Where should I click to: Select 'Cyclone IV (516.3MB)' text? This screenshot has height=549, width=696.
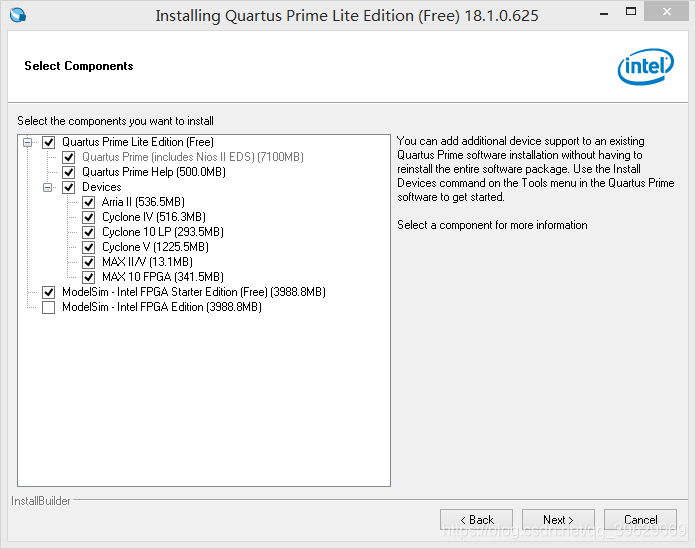point(154,217)
